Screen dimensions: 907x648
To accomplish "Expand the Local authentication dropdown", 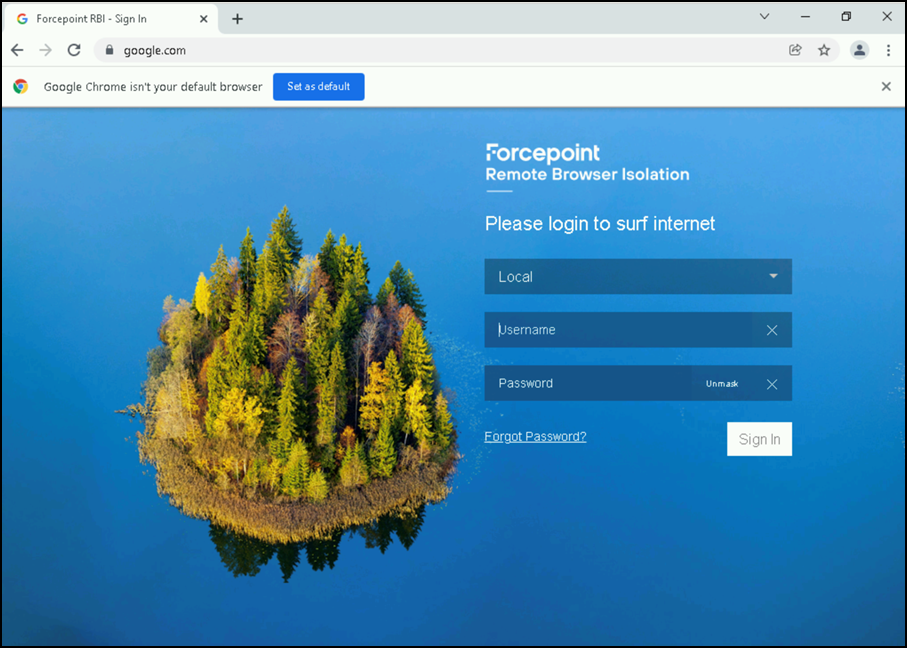I will point(773,276).
